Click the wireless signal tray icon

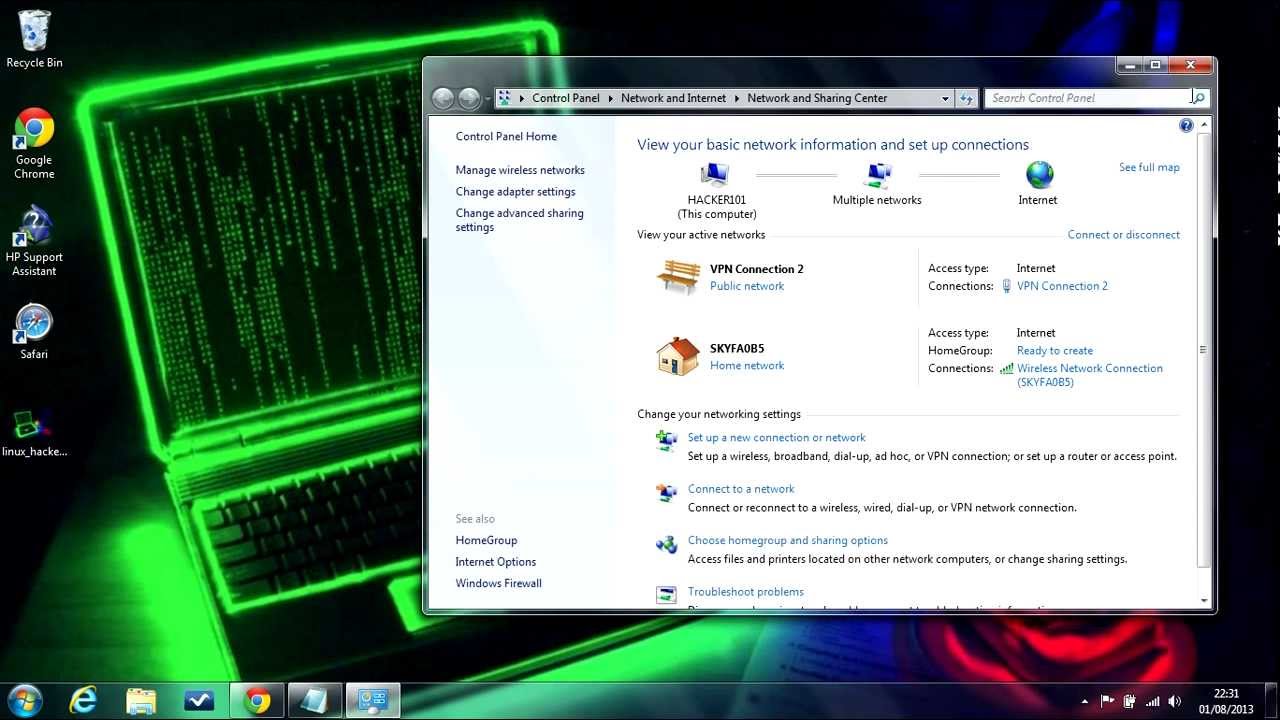pyautogui.click(x=1152, y=701)
